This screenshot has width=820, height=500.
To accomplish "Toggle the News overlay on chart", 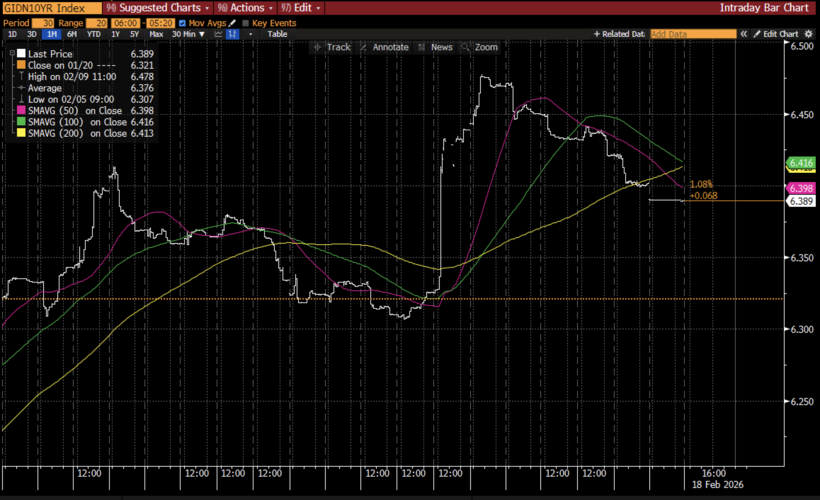I will [436, 47].
